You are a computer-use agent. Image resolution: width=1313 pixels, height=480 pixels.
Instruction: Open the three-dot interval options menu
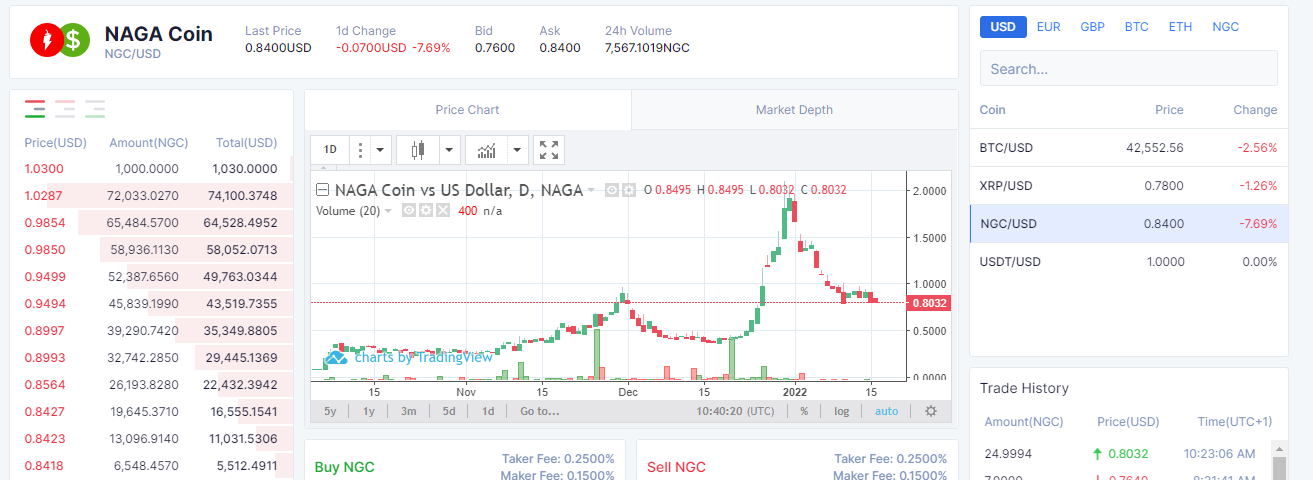[360, 150]
